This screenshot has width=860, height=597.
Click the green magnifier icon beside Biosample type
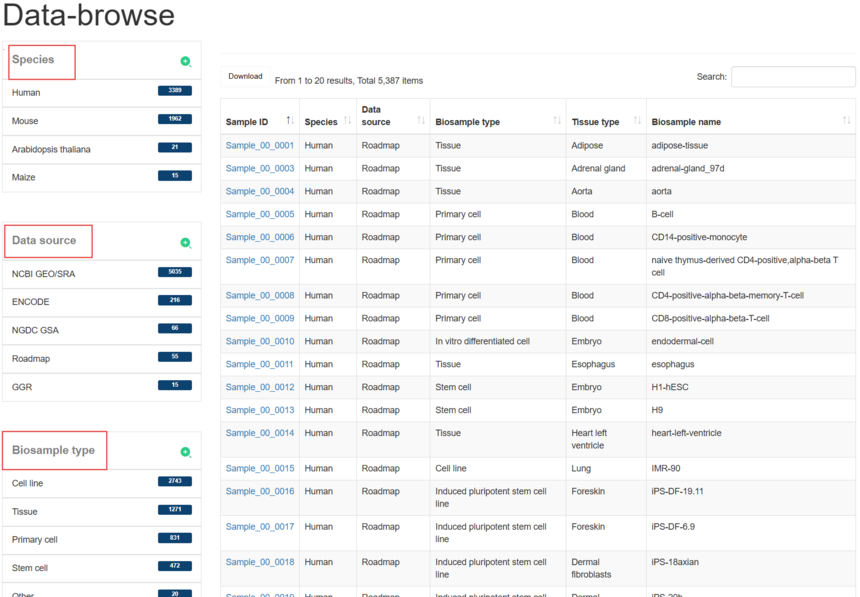point(185,453)
